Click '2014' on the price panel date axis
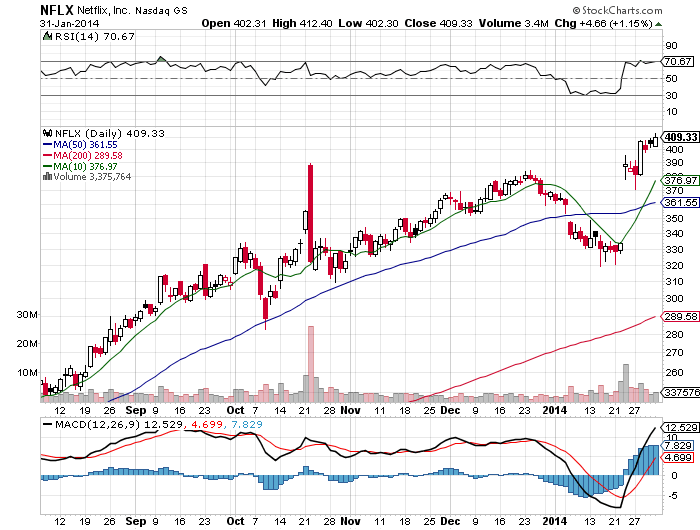 pos(554,410)
